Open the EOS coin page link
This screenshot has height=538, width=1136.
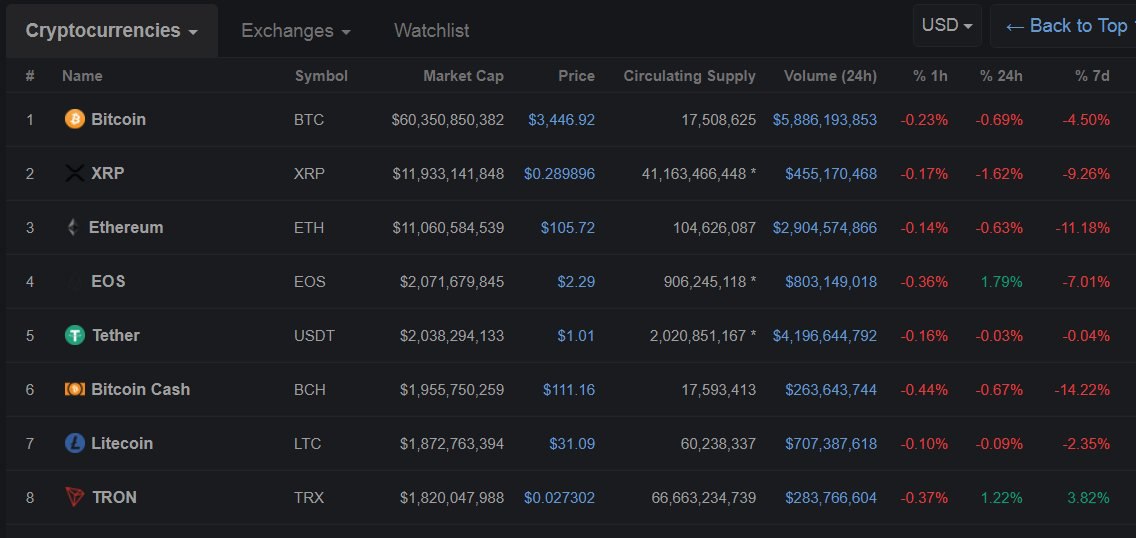(x=108, y=281)
